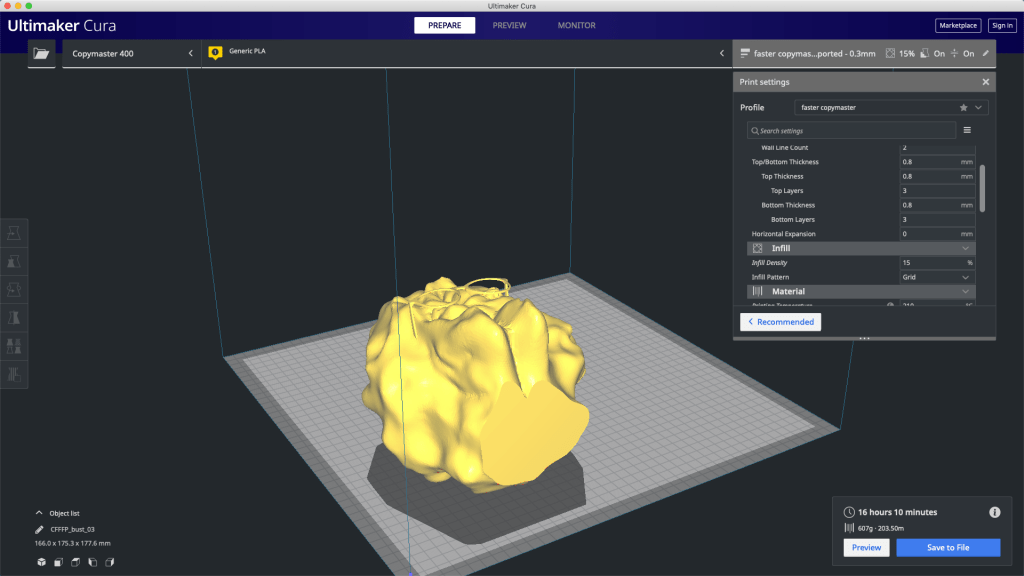Open the Profile dropdown showing faster copymaster
The width and height of the screenshot is (1024, 576).
tap(890, 107)
